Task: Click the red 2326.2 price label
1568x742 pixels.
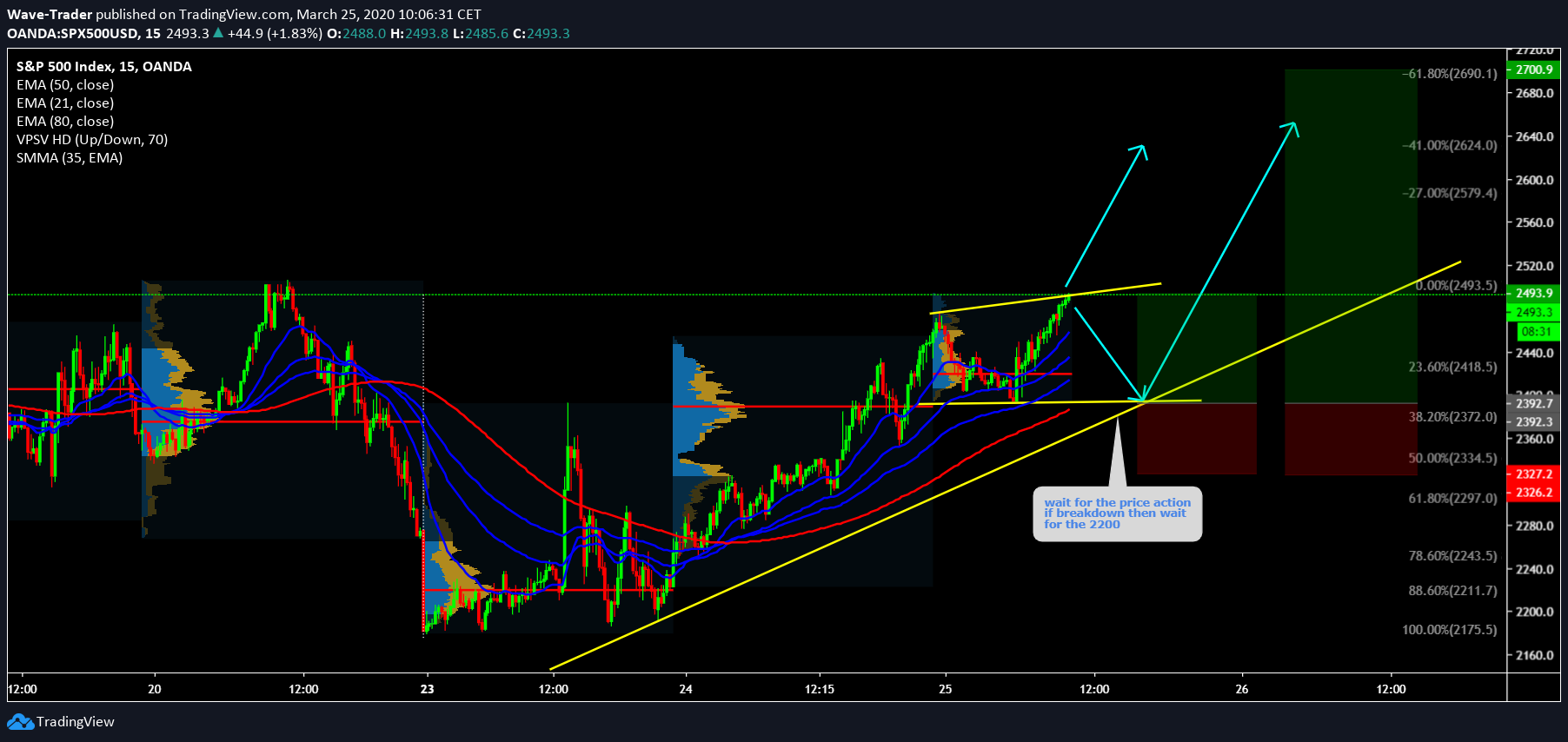Action: [1533, 492]
